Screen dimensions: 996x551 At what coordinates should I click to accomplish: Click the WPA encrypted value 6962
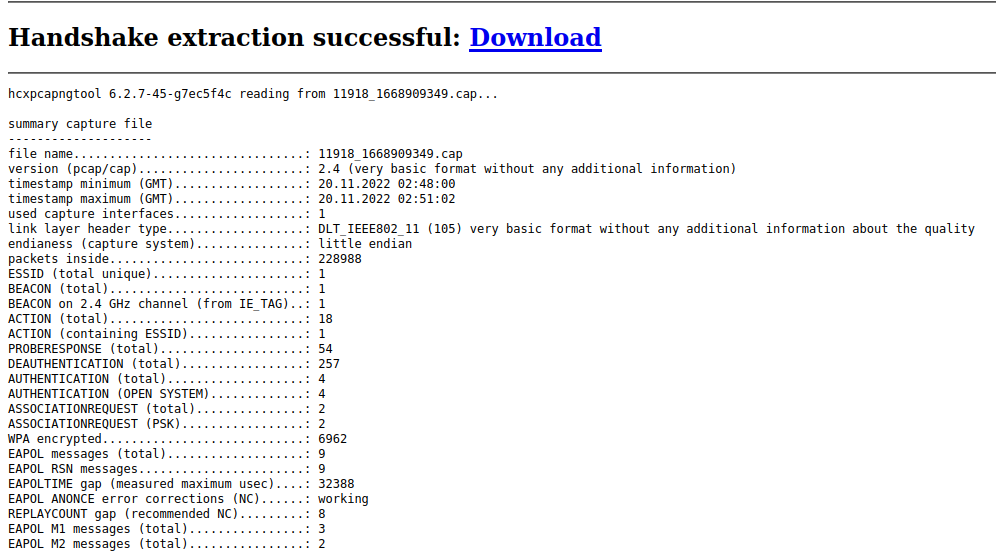point(333,439)
